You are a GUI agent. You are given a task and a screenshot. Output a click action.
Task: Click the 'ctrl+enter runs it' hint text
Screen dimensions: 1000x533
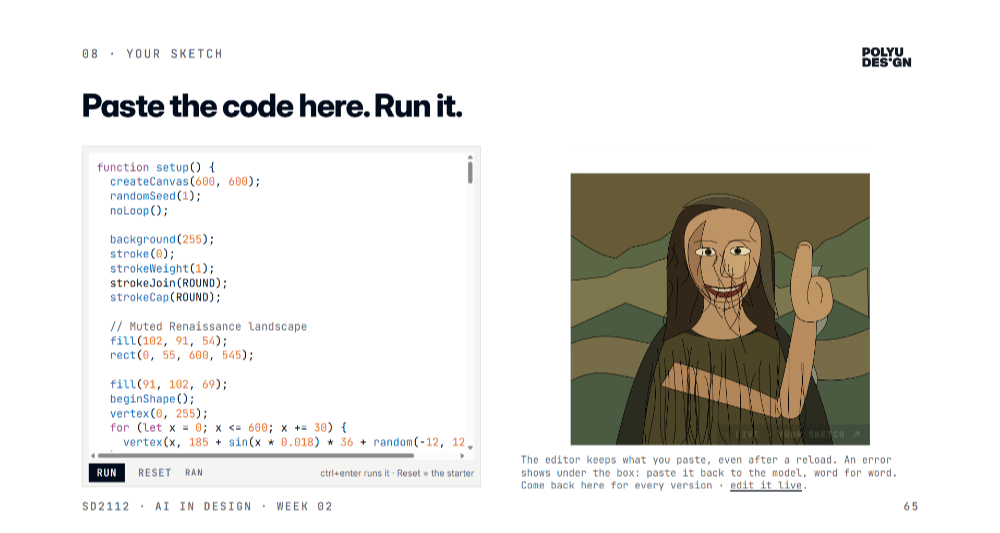click(355, 473)
